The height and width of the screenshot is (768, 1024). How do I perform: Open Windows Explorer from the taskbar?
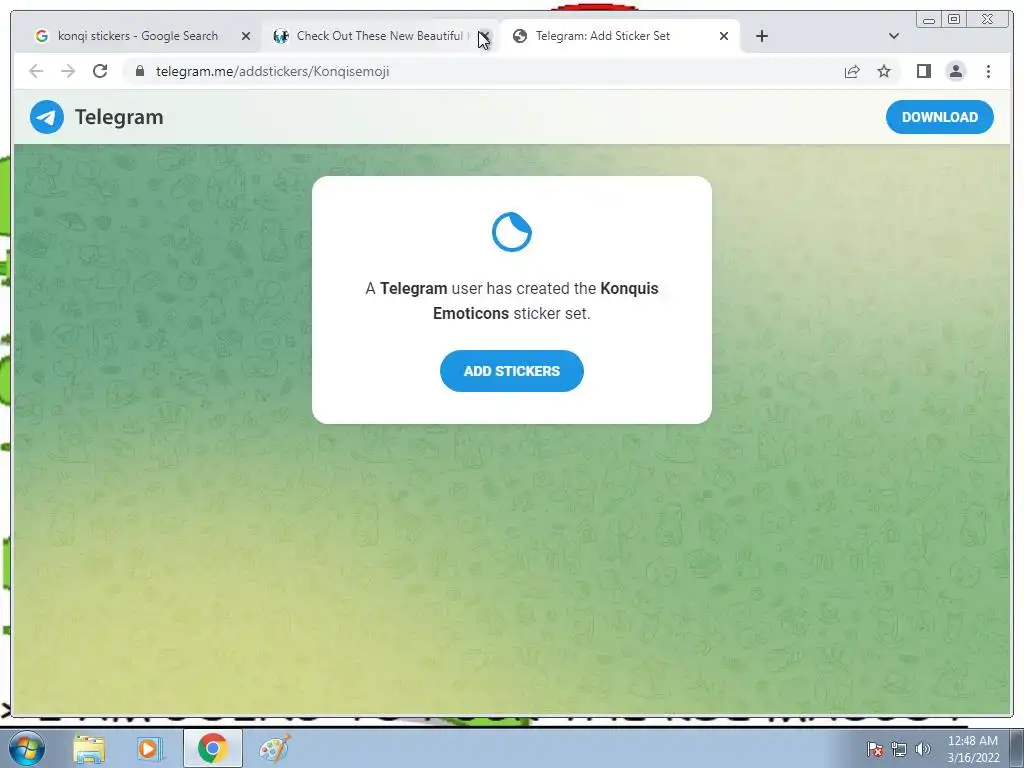(x=89, y=748)
